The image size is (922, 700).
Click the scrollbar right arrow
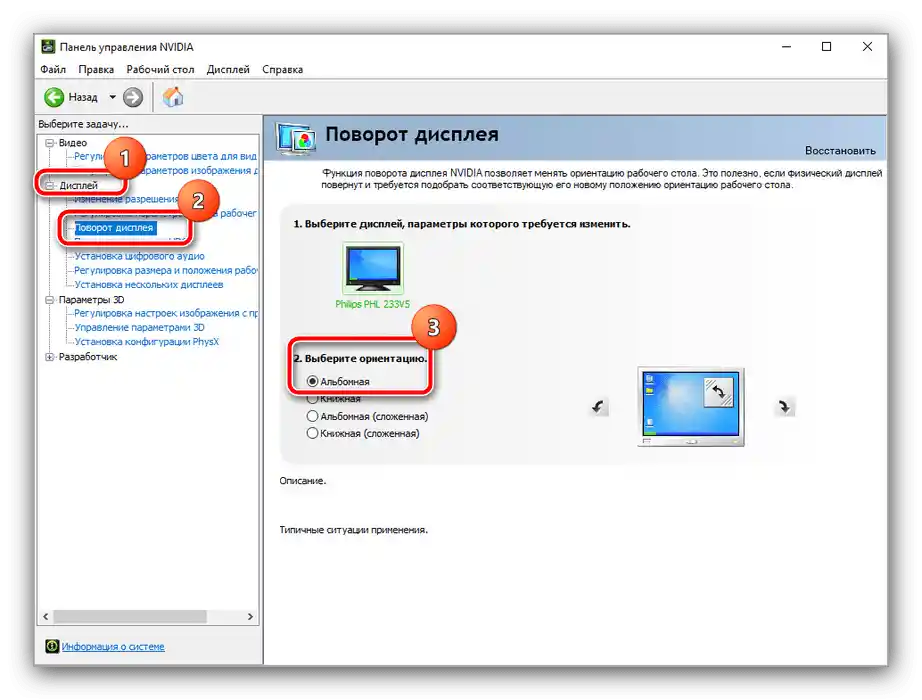coord(250,616)
